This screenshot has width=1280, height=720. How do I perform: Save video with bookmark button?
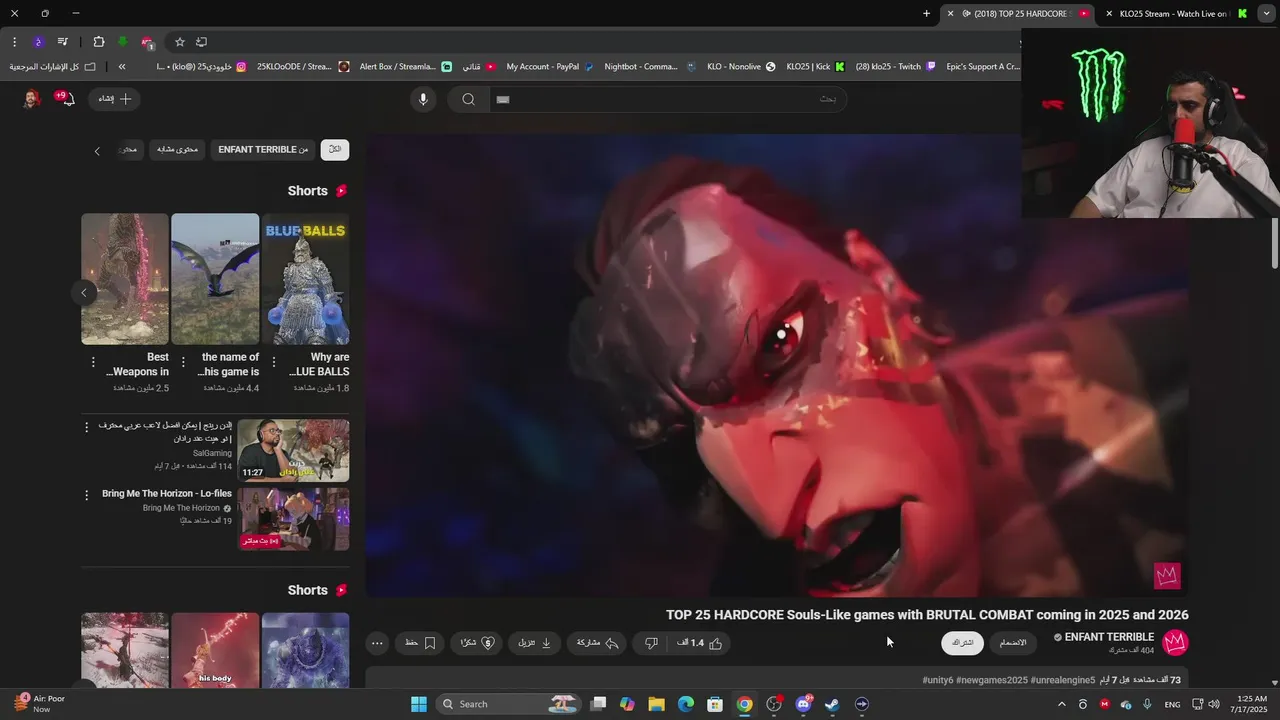pos(420,643)
